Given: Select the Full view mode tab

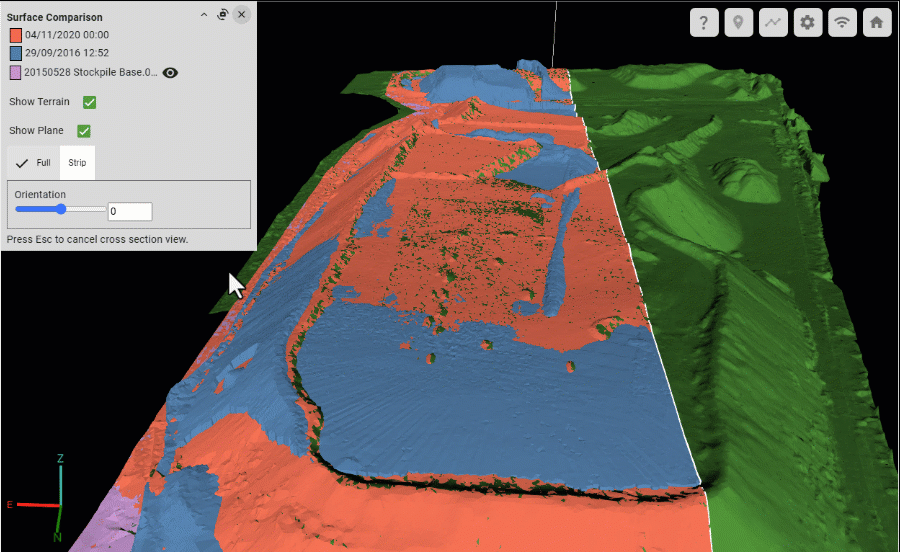Looking at the screenshot, I should 33,163.
